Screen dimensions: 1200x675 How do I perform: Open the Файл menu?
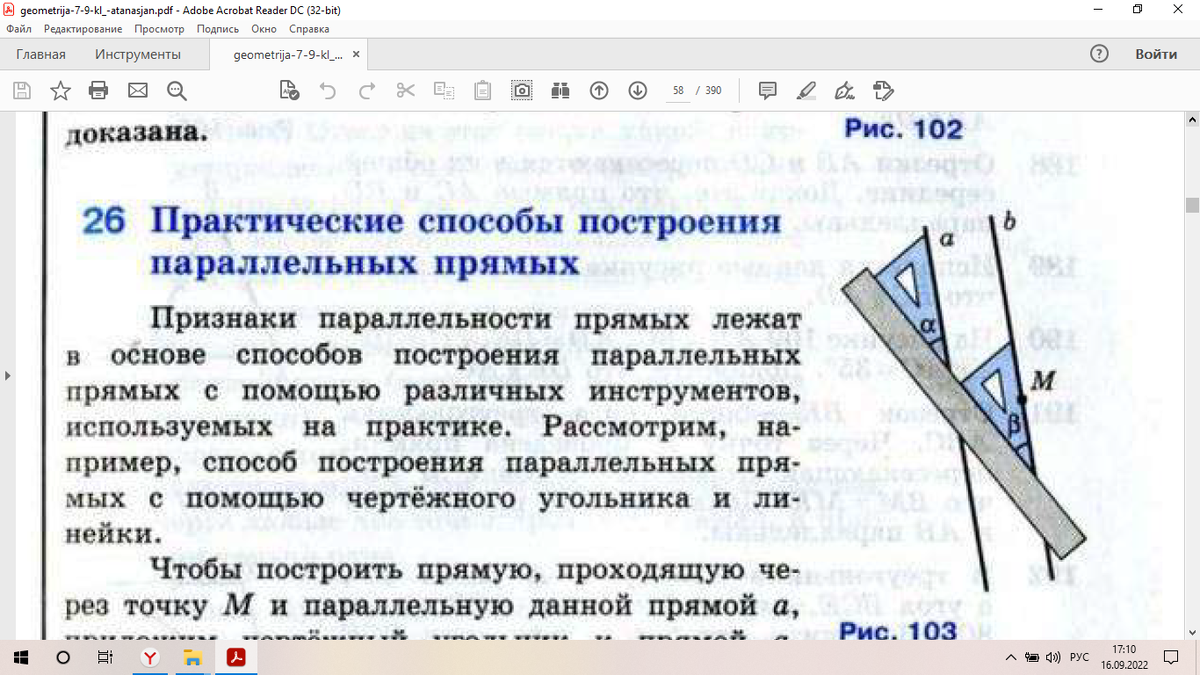(19, 29)
